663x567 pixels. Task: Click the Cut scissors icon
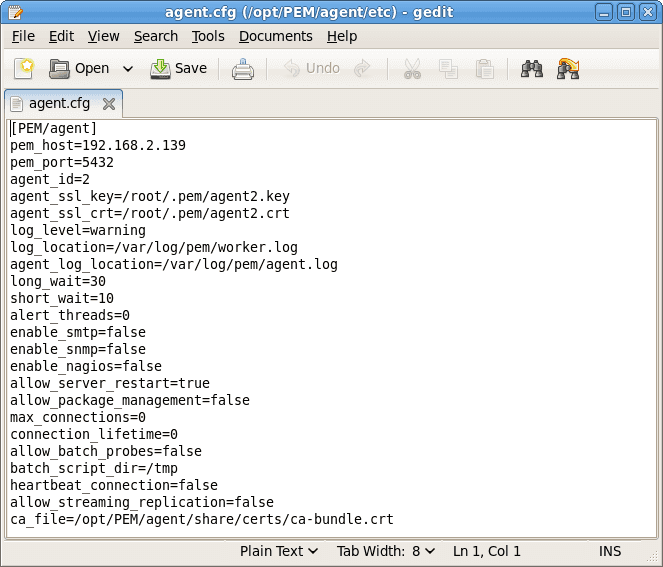pos(412,69)
